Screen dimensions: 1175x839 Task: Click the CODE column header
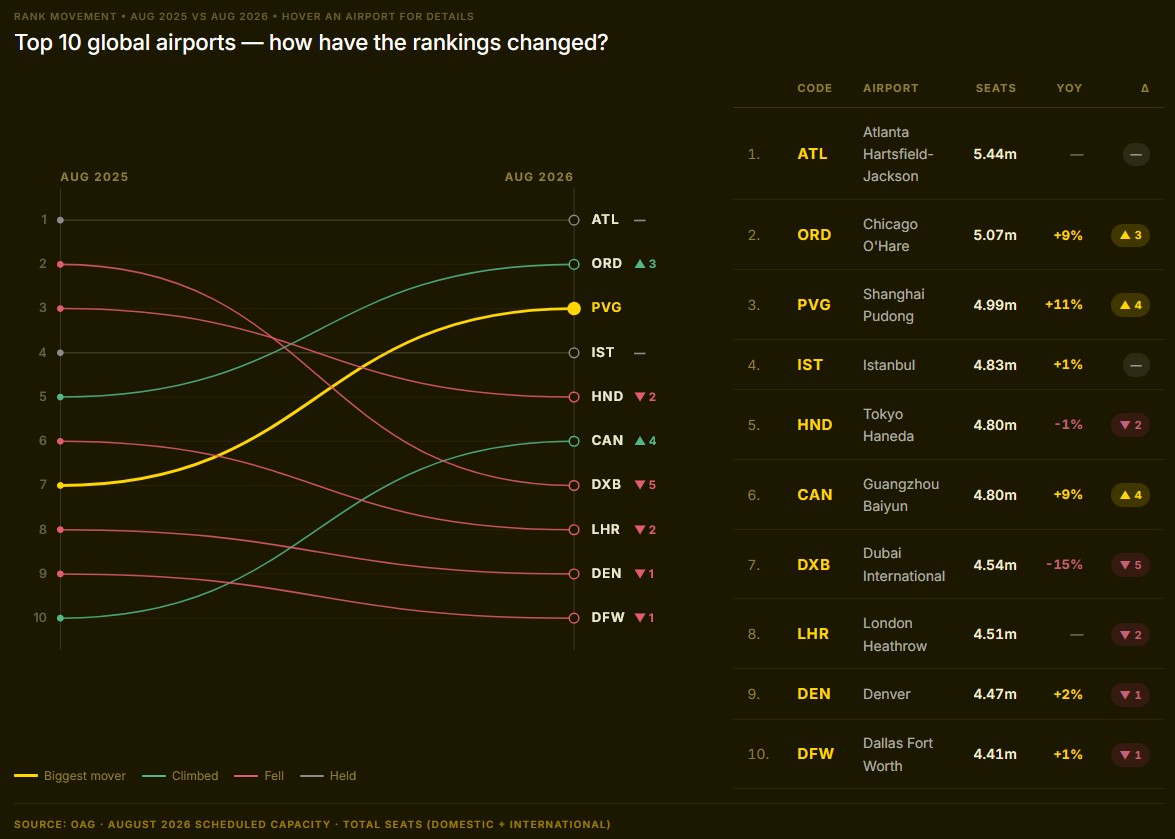pos(815,88)
